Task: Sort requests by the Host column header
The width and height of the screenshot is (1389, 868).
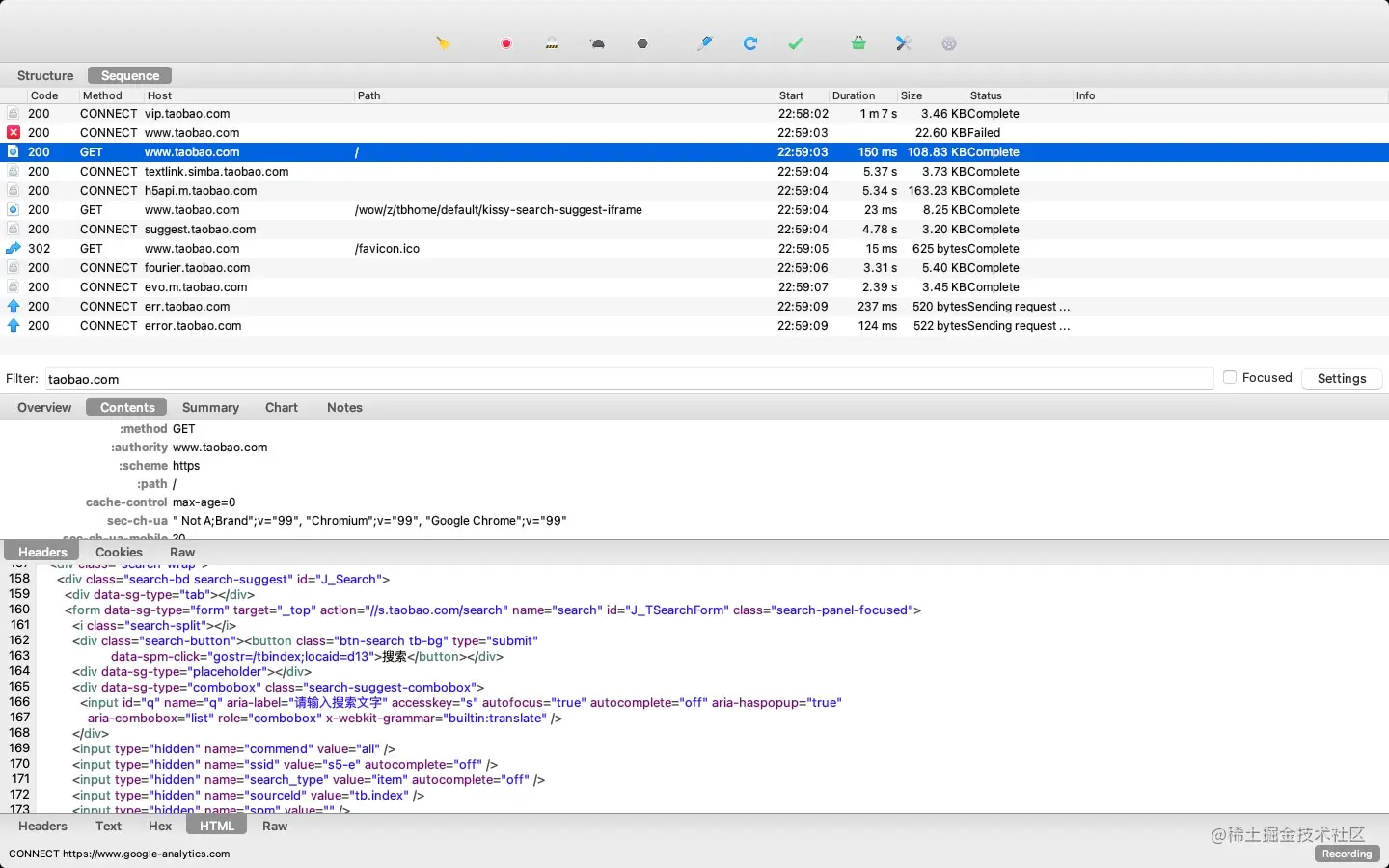Action: (x=159, y=95)
